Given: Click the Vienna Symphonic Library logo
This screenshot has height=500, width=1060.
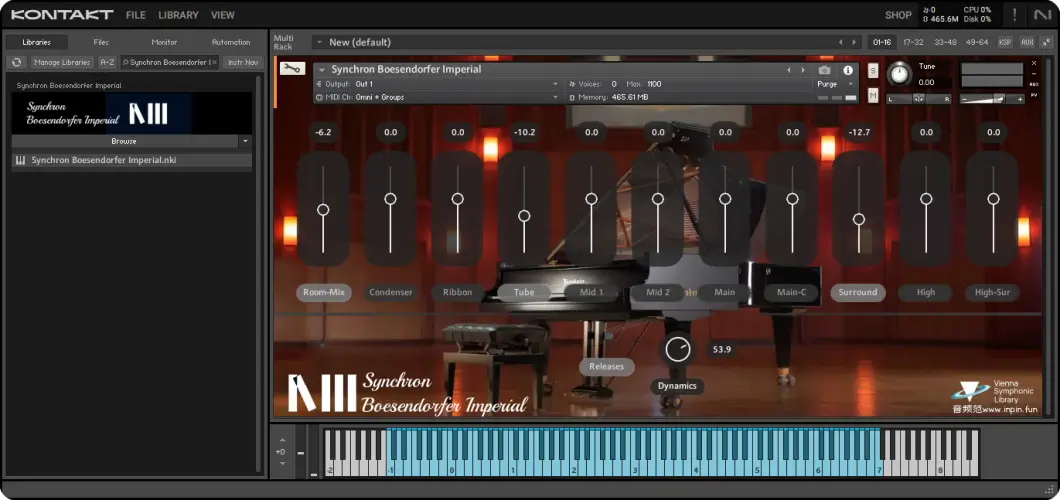Looking at the screenshot, I should point(990,391).
